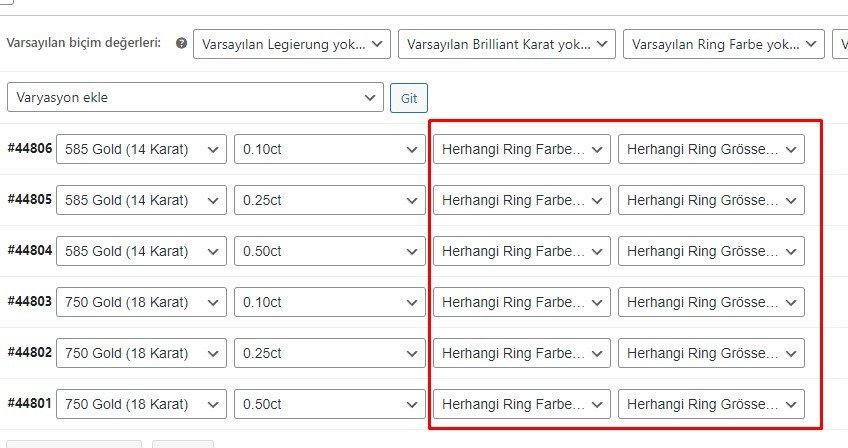
Task: Open the 0.50ct dropdown in row #44804
Action: click(330, 251)
